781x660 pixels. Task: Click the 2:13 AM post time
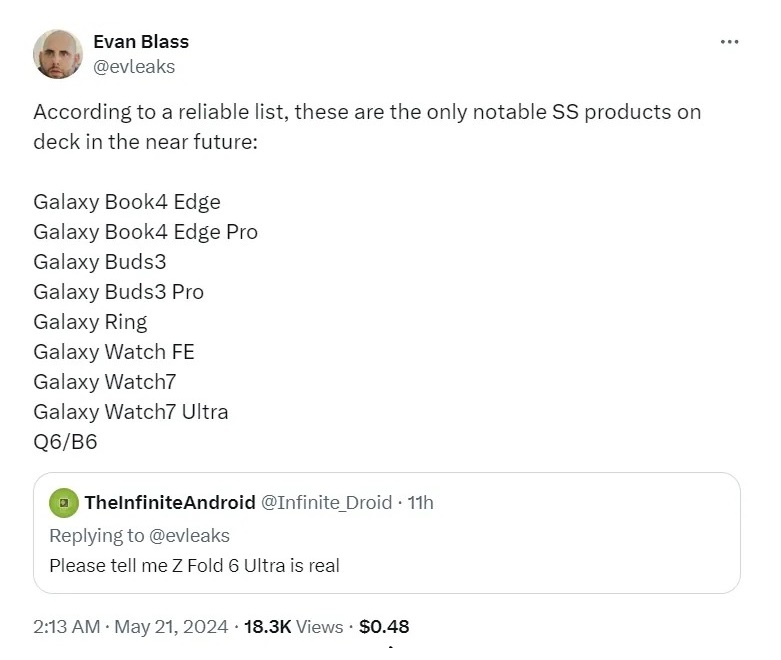point(66,627)
